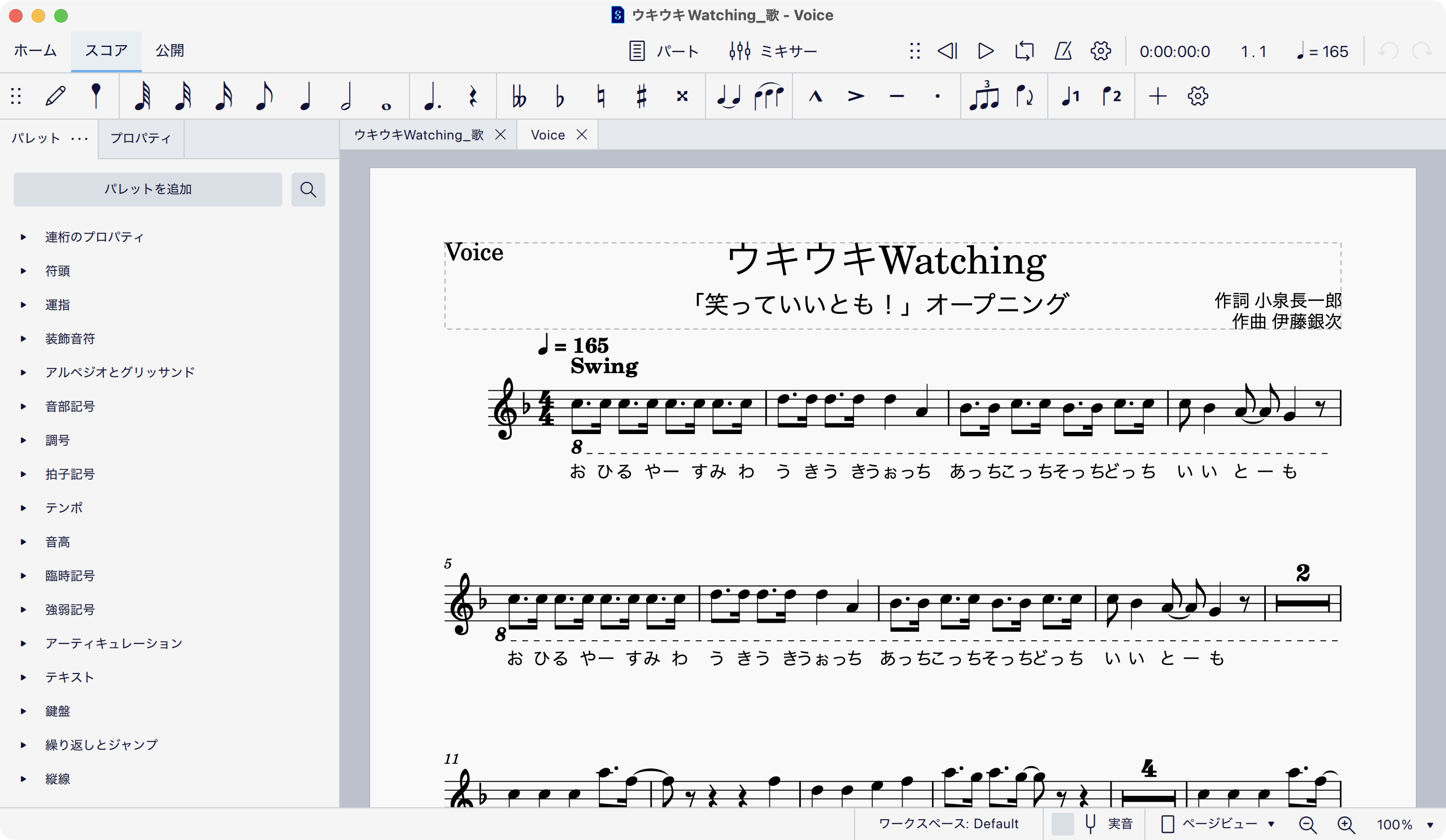The height and width of the screenshot is (840, 1446).
Task: Click the パレットを追加 button
Action: click(147, 189)
